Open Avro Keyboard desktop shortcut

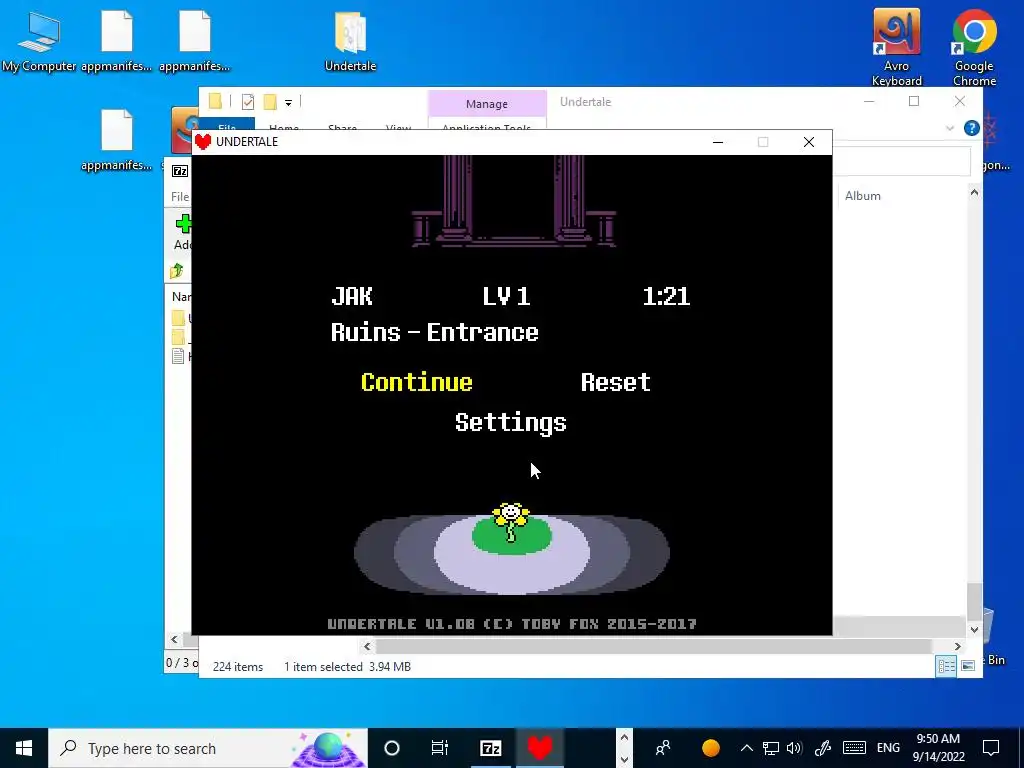coord(897,48)
